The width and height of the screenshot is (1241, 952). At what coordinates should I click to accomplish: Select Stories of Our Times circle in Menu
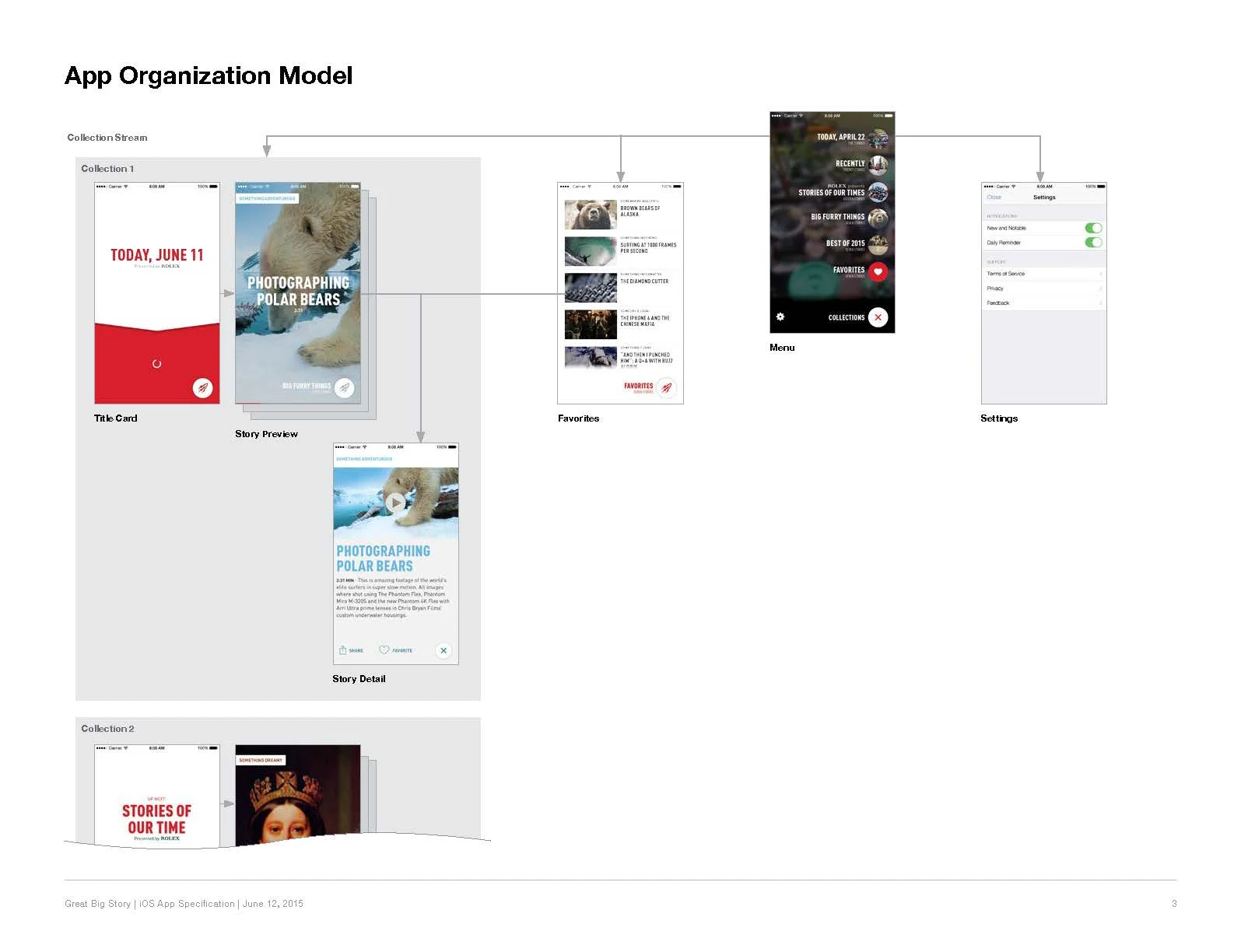pyautogui.click(x=878, y=192)
